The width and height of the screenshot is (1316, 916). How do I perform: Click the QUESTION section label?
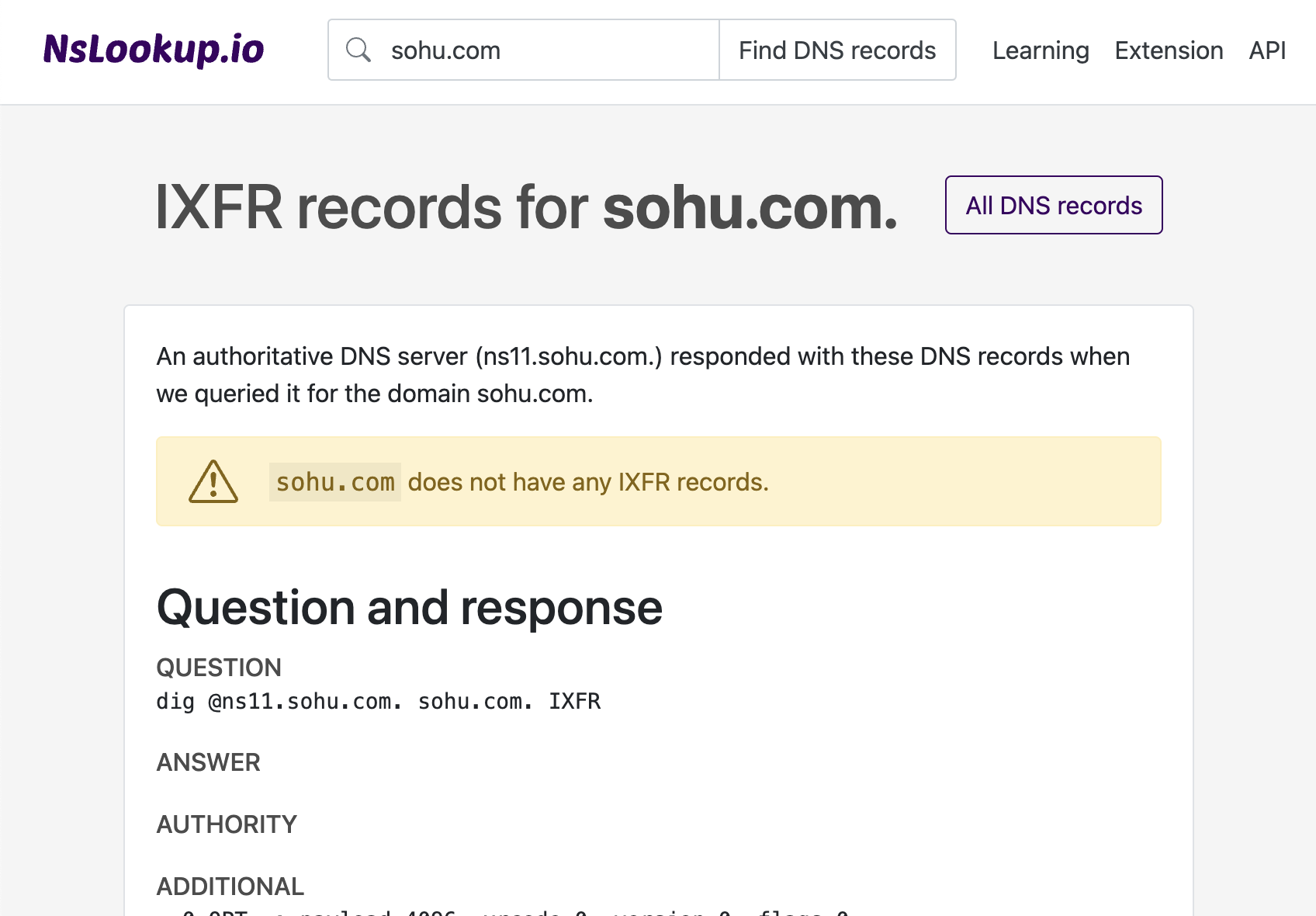click(219, 667)
